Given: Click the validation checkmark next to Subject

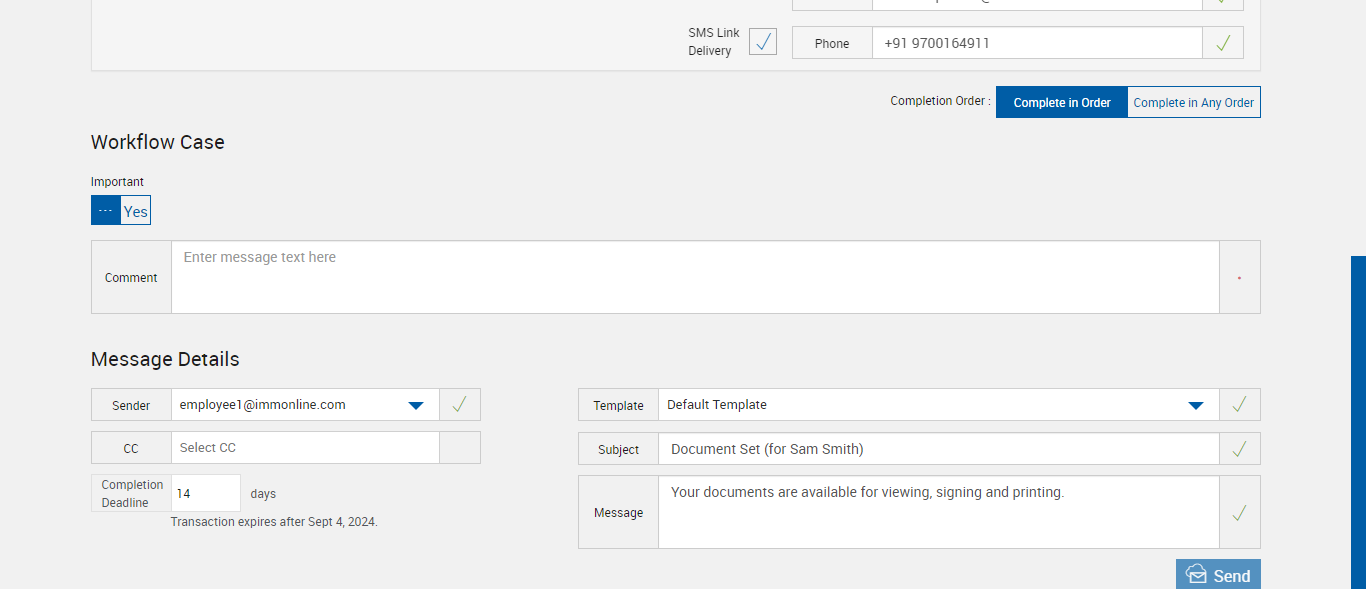Looking at the screenshot, I should (1239, 449).
